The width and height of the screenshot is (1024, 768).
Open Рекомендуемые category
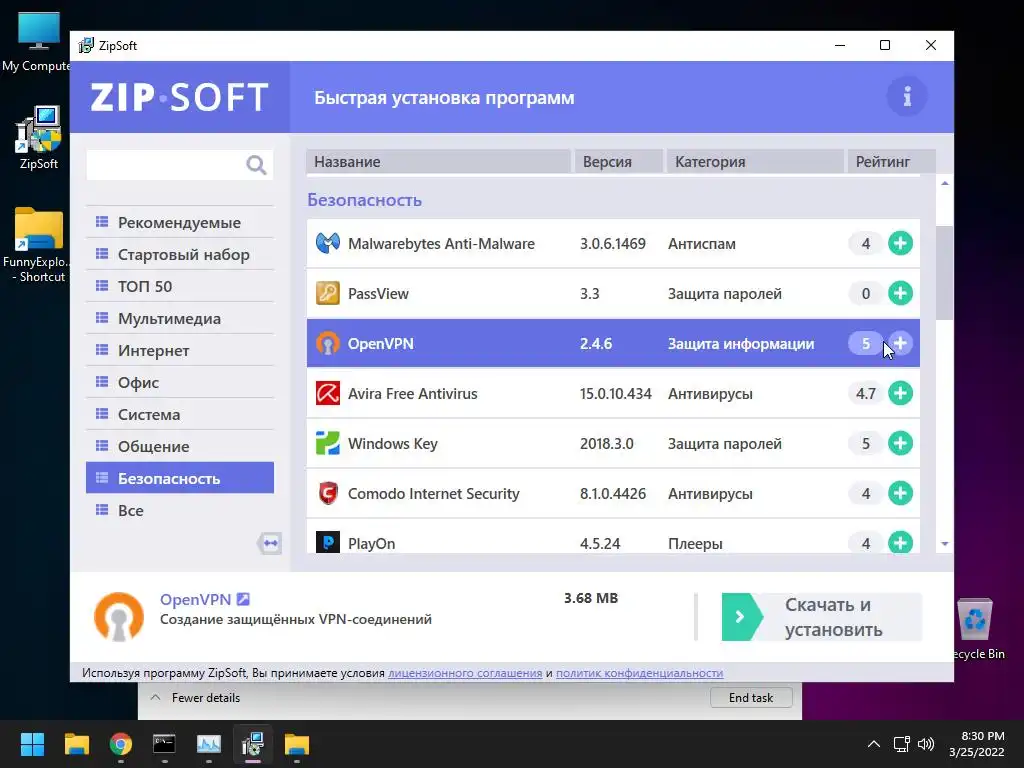[180, 222]
